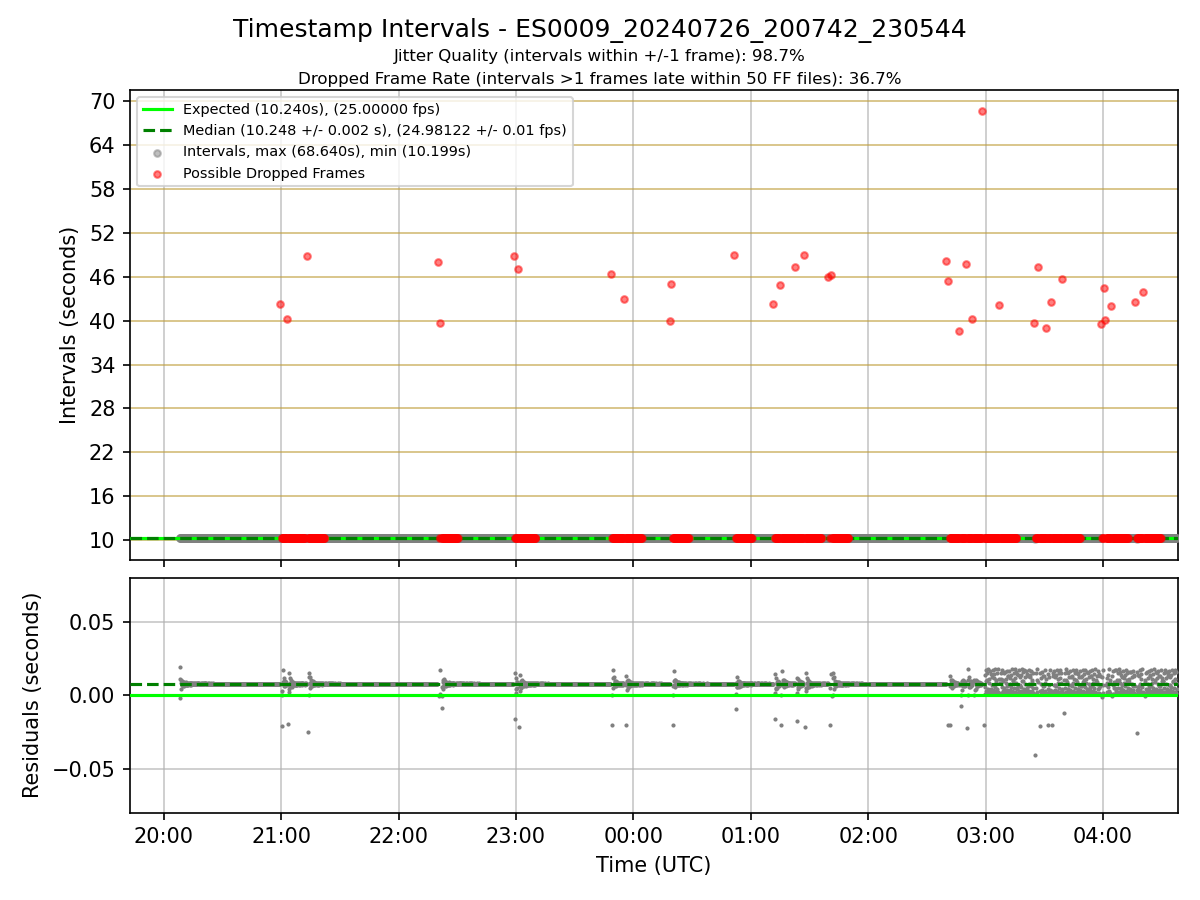Select the "Dropped Frame Rate" 36.7% subtitle line
Screen dimensions: 1200x900
click(x=599, y=78)
